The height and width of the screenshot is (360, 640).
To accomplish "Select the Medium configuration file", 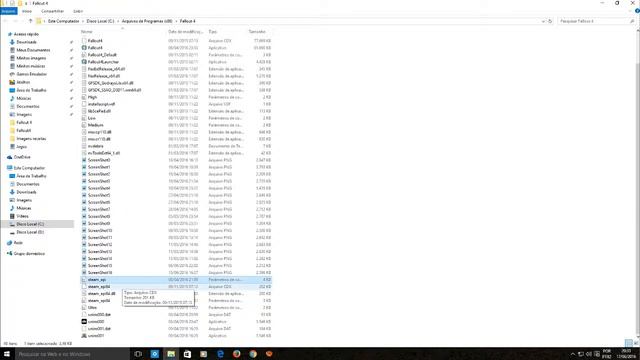I will [96, 125].
